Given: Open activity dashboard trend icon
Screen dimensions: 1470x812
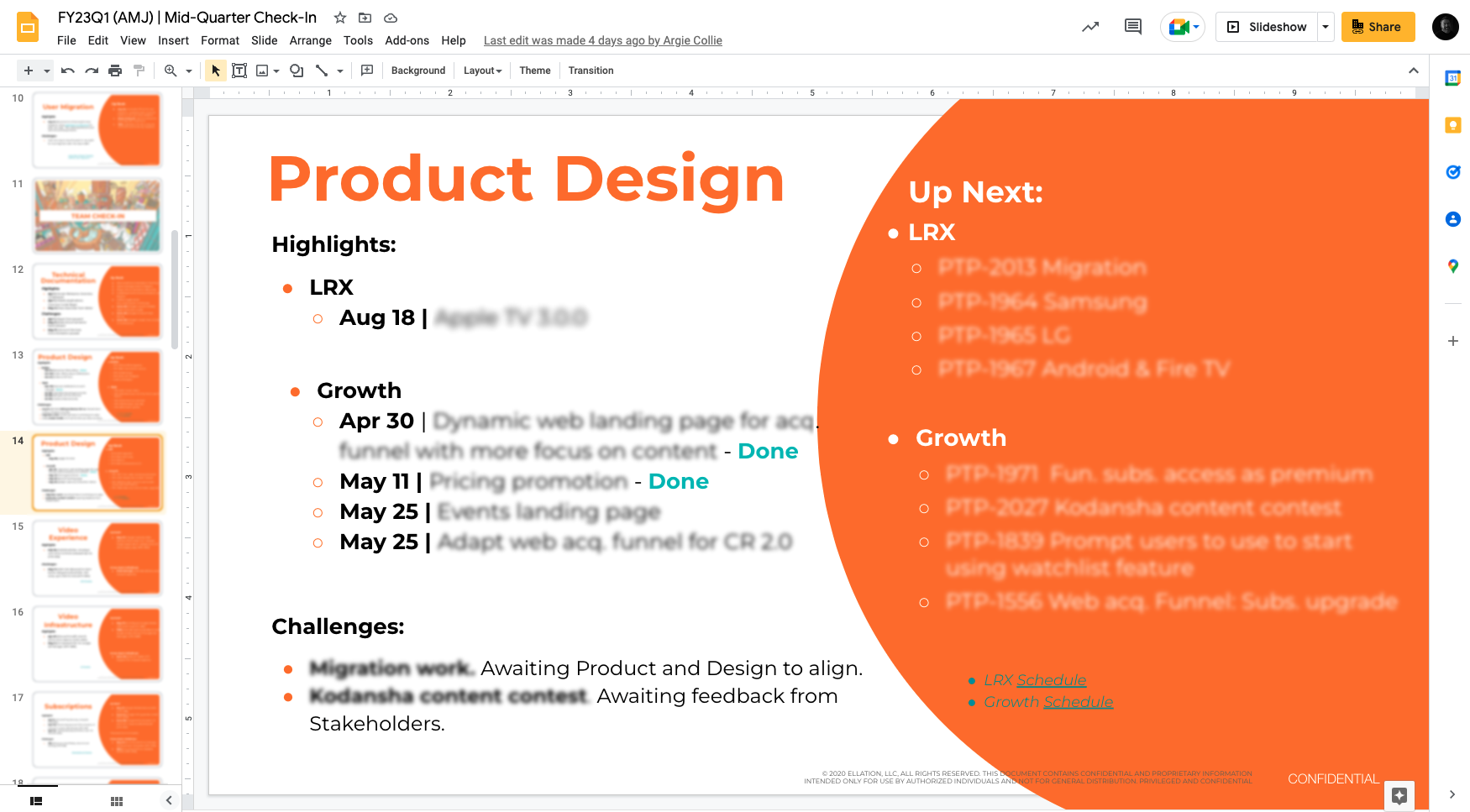Looking at the screenshot, I should click(x=1090, y=27).
